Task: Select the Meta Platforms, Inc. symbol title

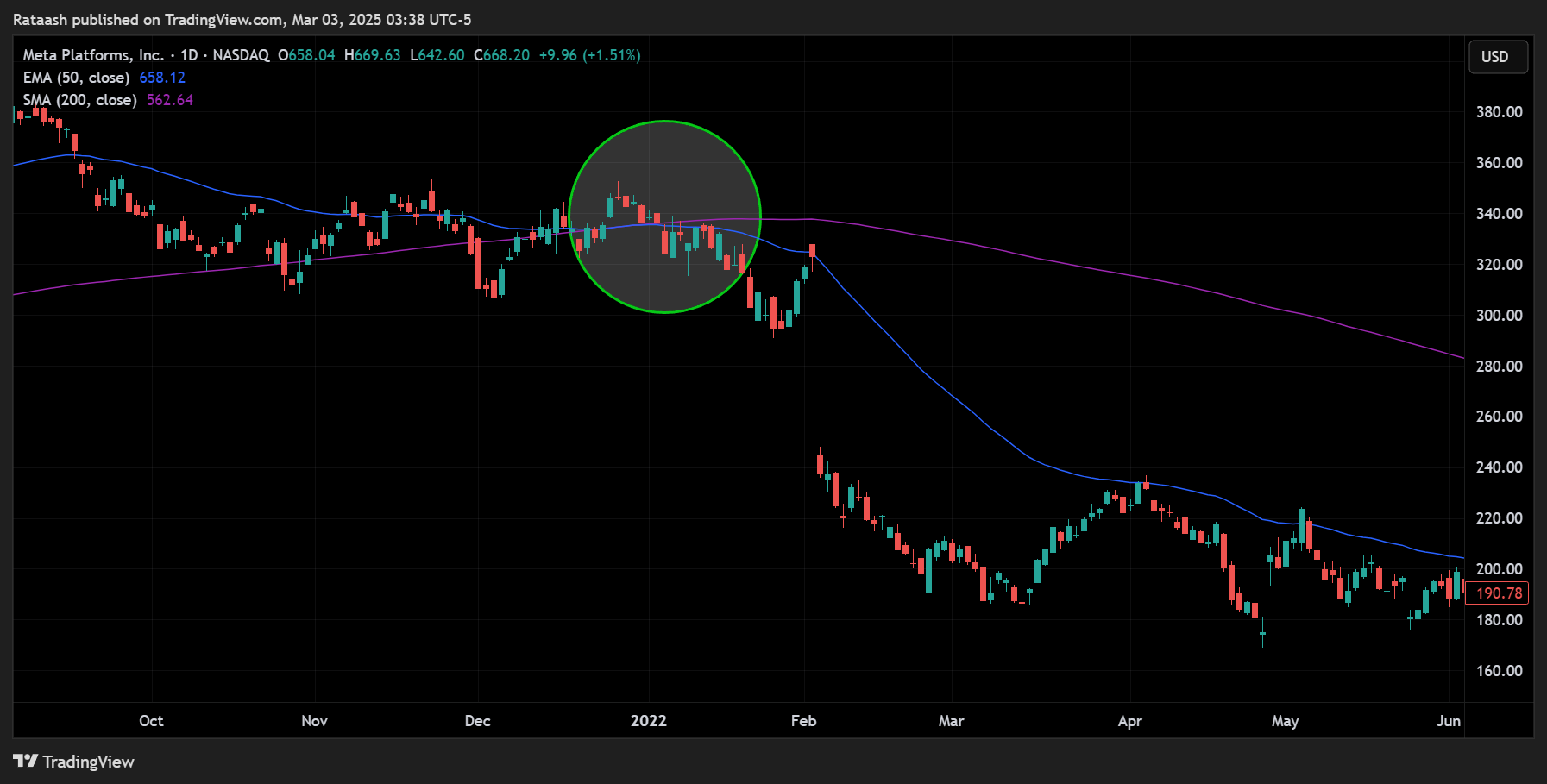Action: pyautogui.click(x=93, y=55)
